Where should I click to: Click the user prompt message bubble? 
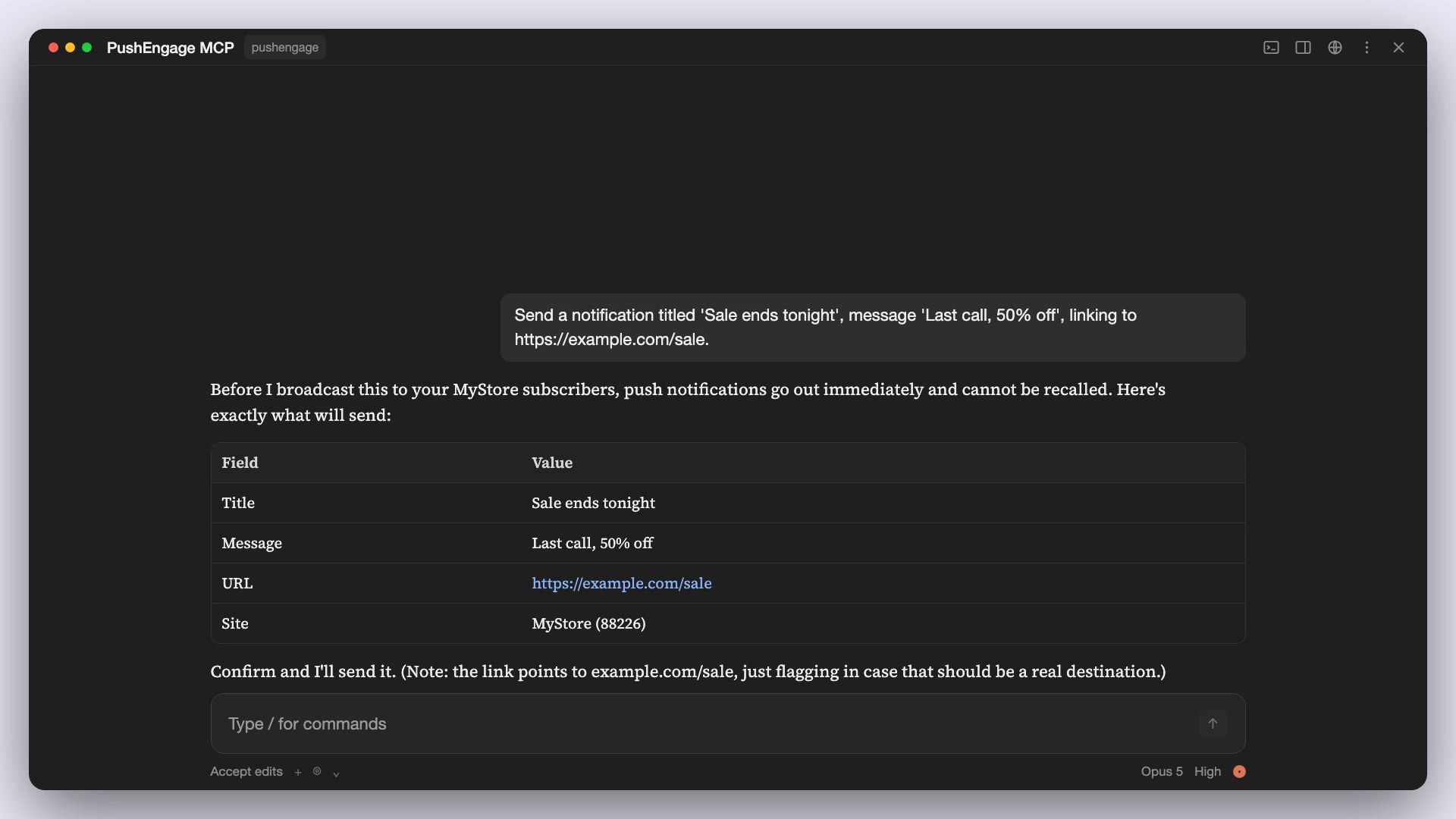pos(872,328)
